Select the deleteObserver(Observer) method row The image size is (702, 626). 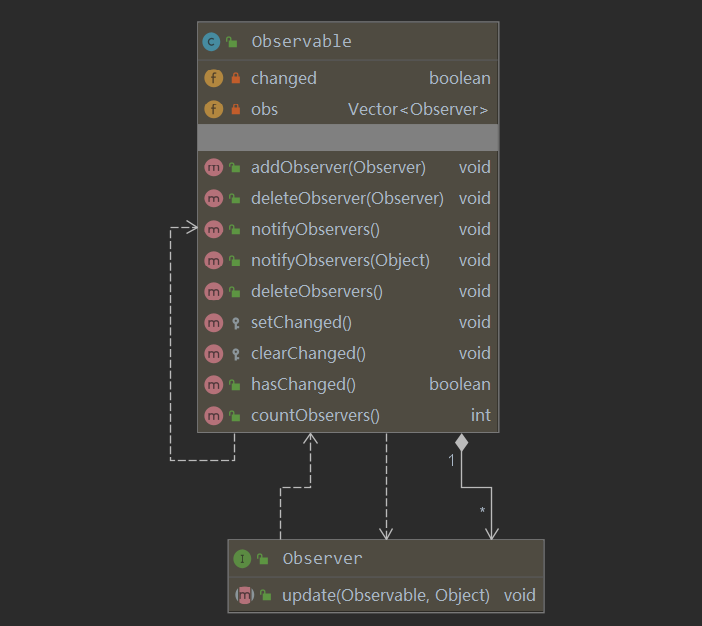[x=347, y=198]
